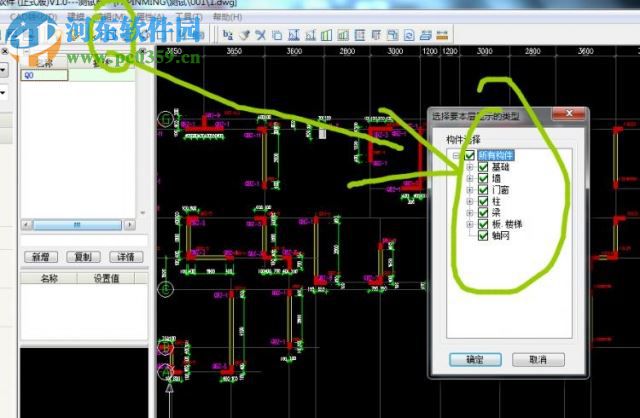Close the component type selection dialog
This screenshot has height=418, width=640.
pos(569,113)
